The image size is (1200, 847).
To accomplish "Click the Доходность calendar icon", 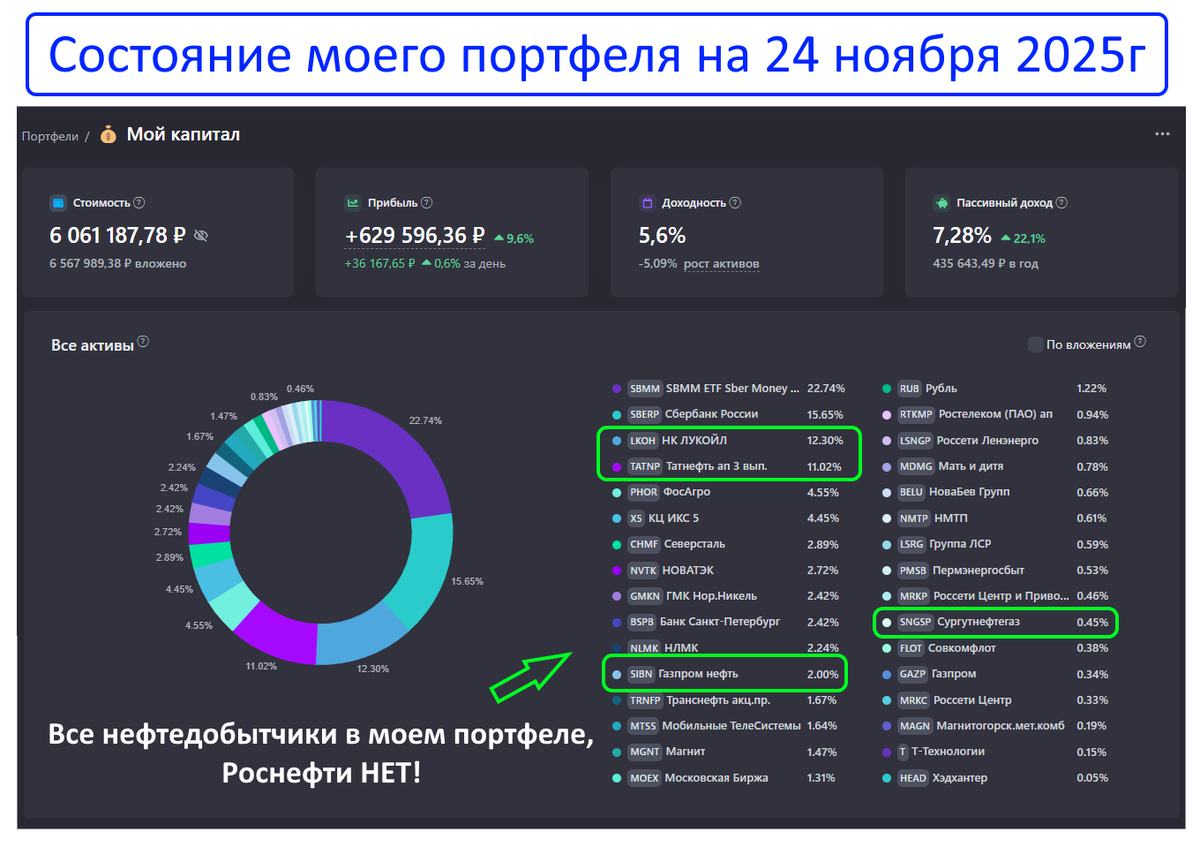I will 647,203.
